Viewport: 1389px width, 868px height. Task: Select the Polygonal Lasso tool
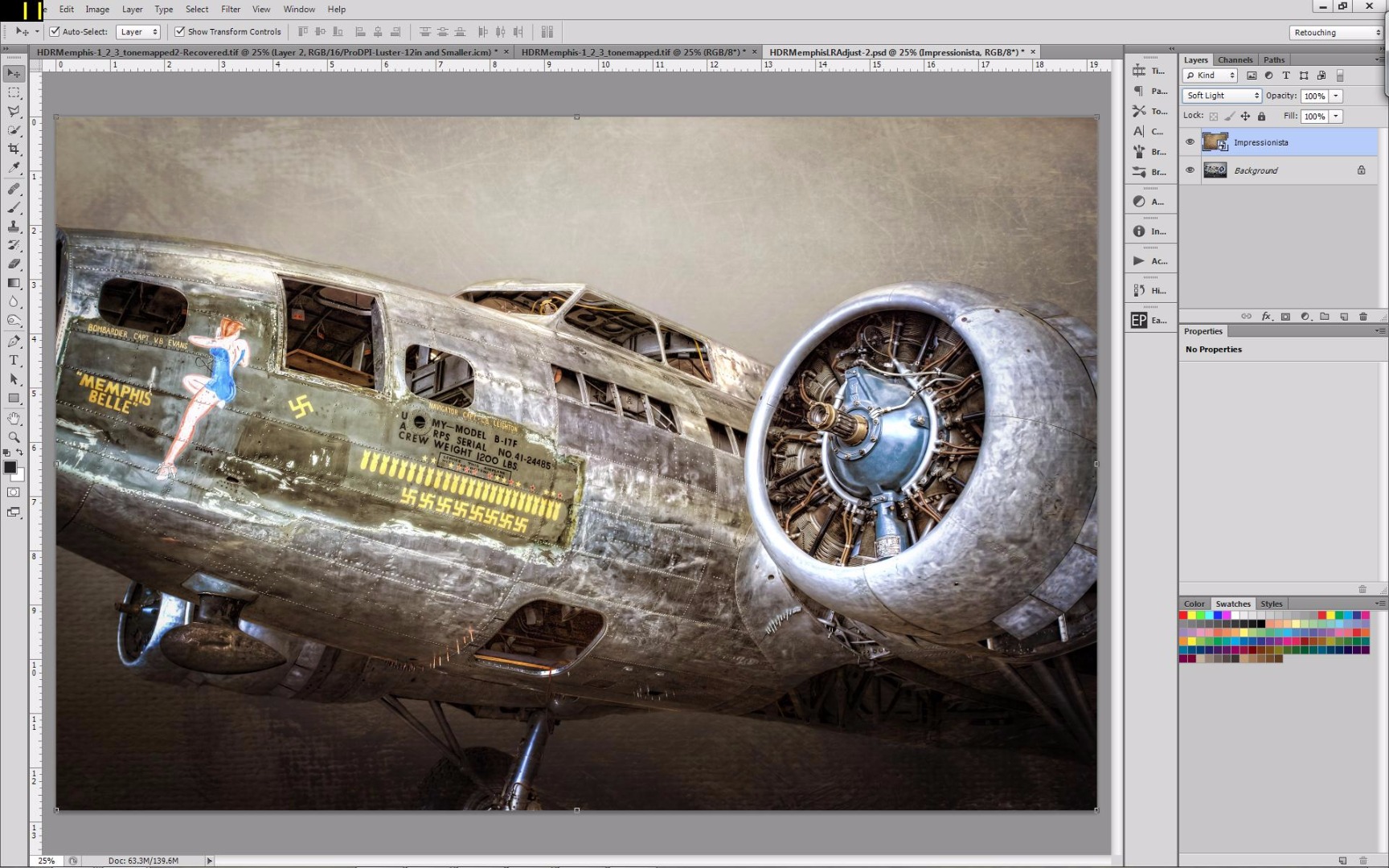14,112
